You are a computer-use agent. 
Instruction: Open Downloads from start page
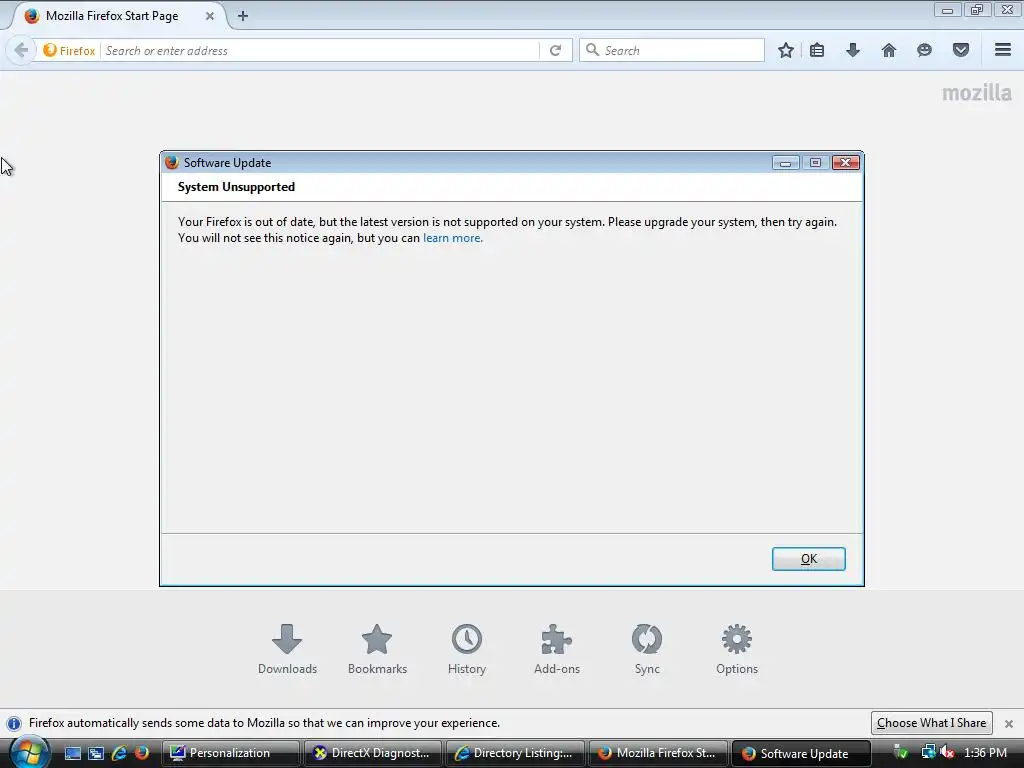pyautogui.click(x=287, y=649)
